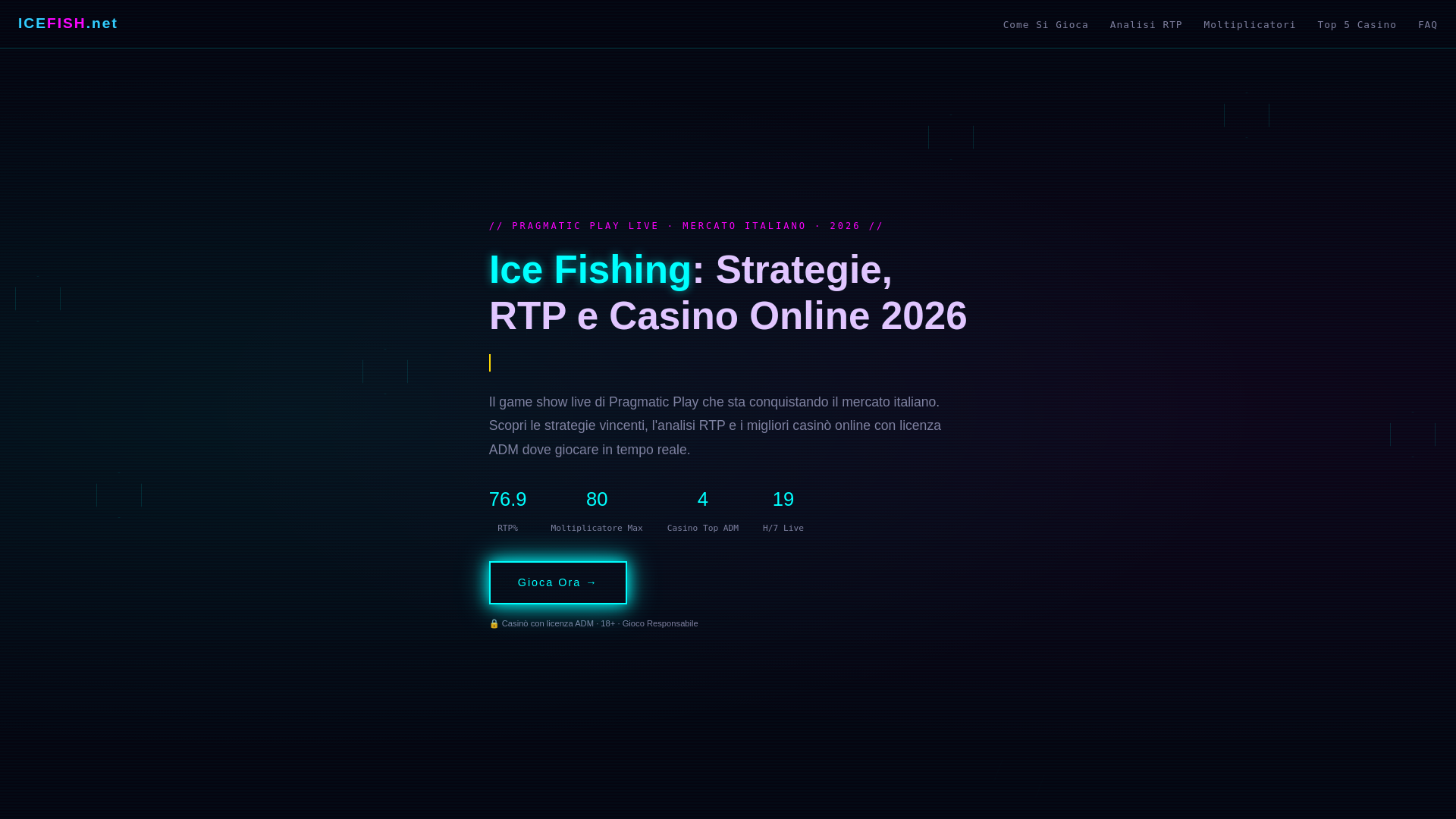Viewport: 1456px width, 819px height.
Task: Click the 19 H/7 Live stat
Action: 783,511
